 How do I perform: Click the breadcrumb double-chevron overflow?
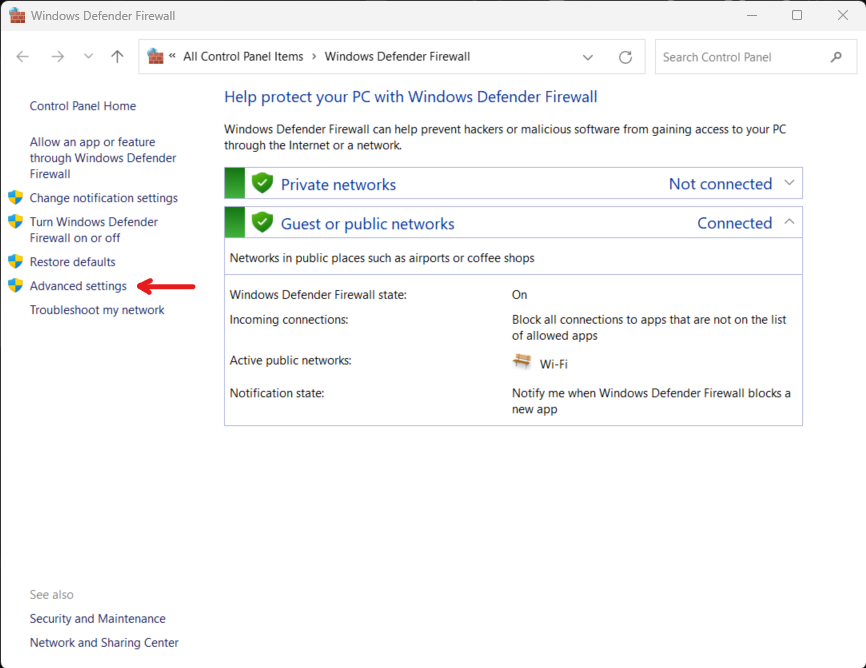tap(172, 56)
